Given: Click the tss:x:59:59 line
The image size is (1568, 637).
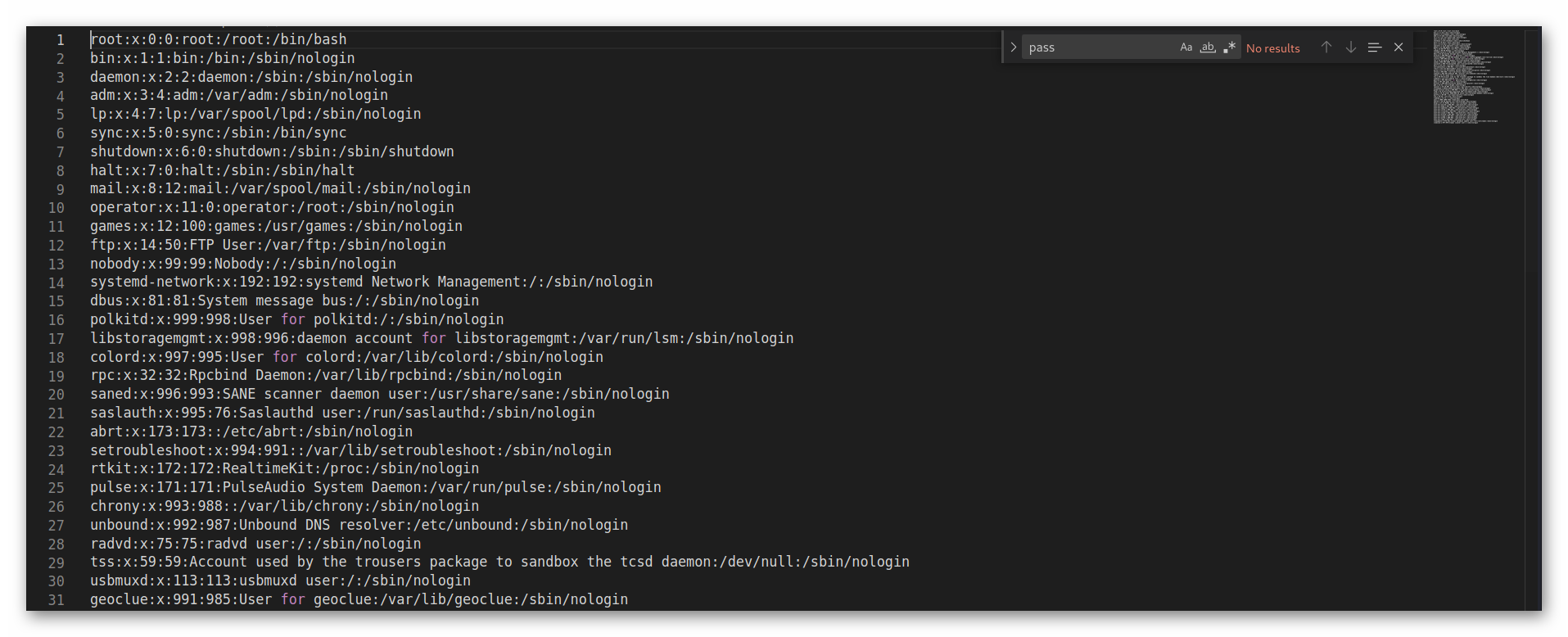Looking at the screenshot, I should pyautogui.click(x=500, y=562).
